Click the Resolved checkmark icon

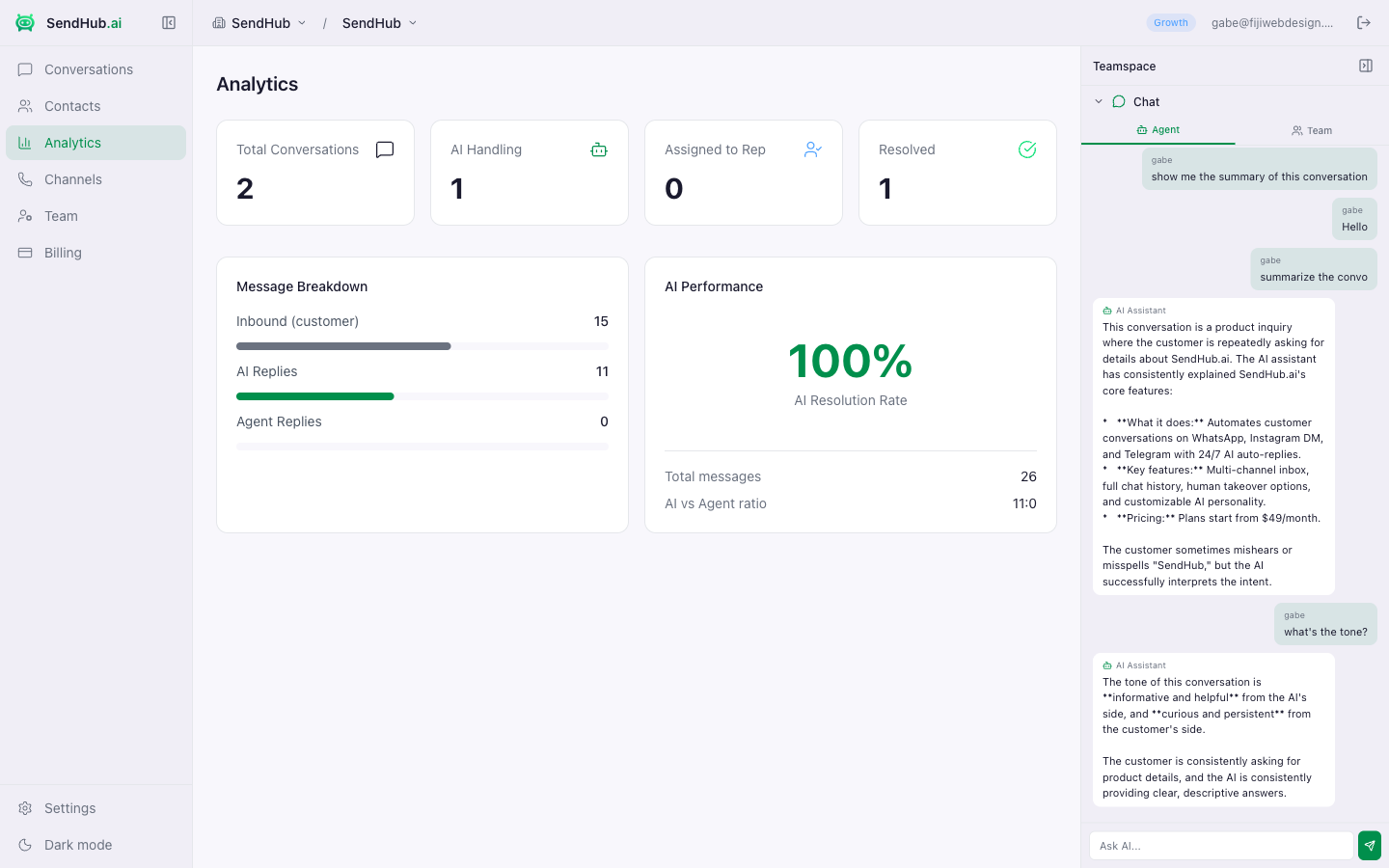click(x=1027, y=149)
